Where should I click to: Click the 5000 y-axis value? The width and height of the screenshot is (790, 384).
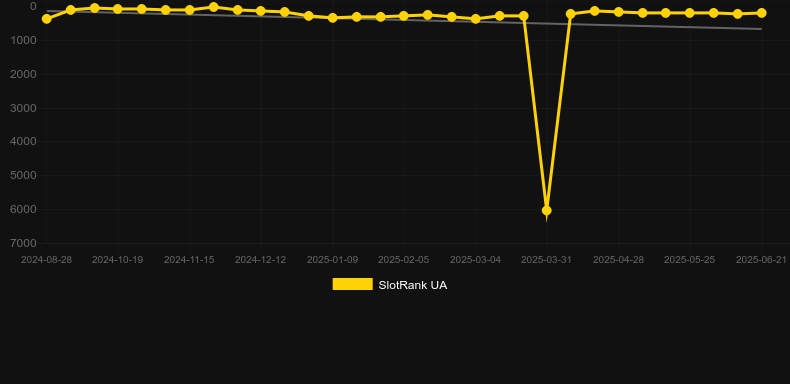tap(23, 175)
